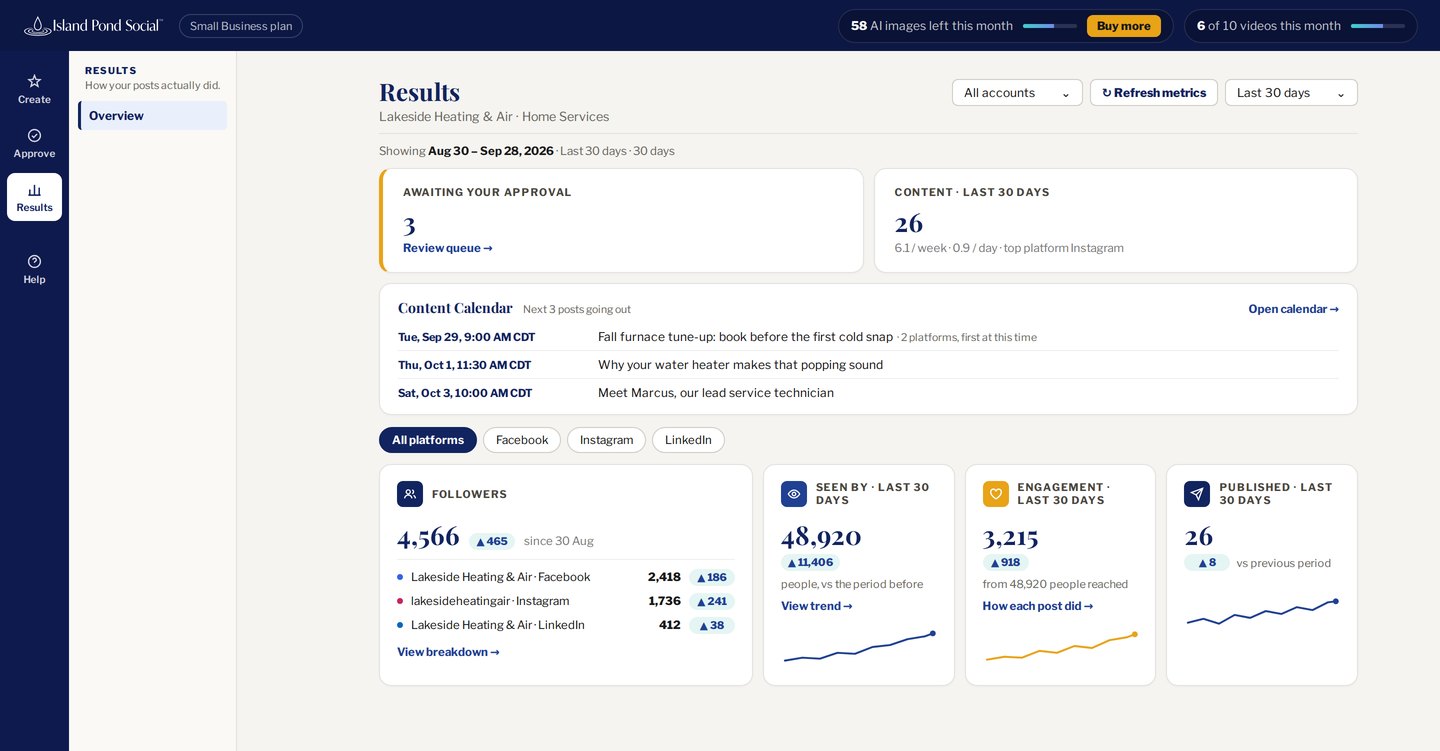Click the Published posts sparkline
Image resolution: width=1440 pixels, height=751 pixels.
1262,612
